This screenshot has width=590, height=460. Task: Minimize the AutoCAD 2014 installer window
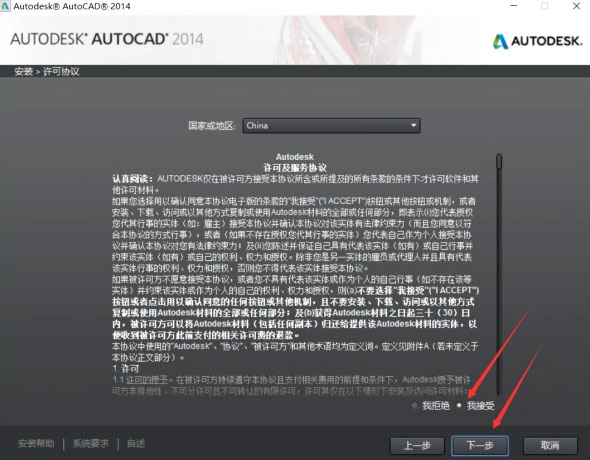click(513, 6)
